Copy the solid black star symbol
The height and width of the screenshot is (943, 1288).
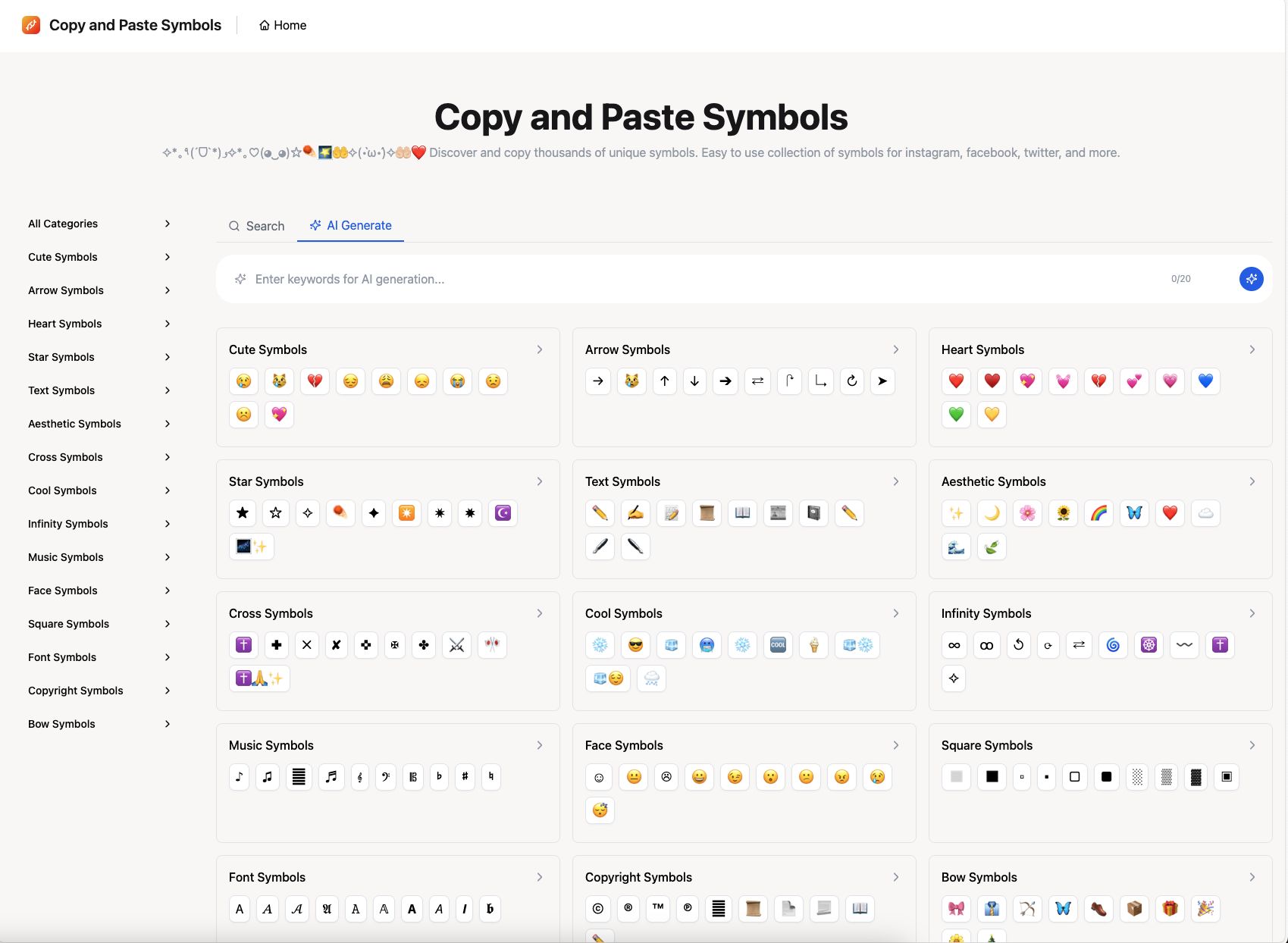point(243,513)
